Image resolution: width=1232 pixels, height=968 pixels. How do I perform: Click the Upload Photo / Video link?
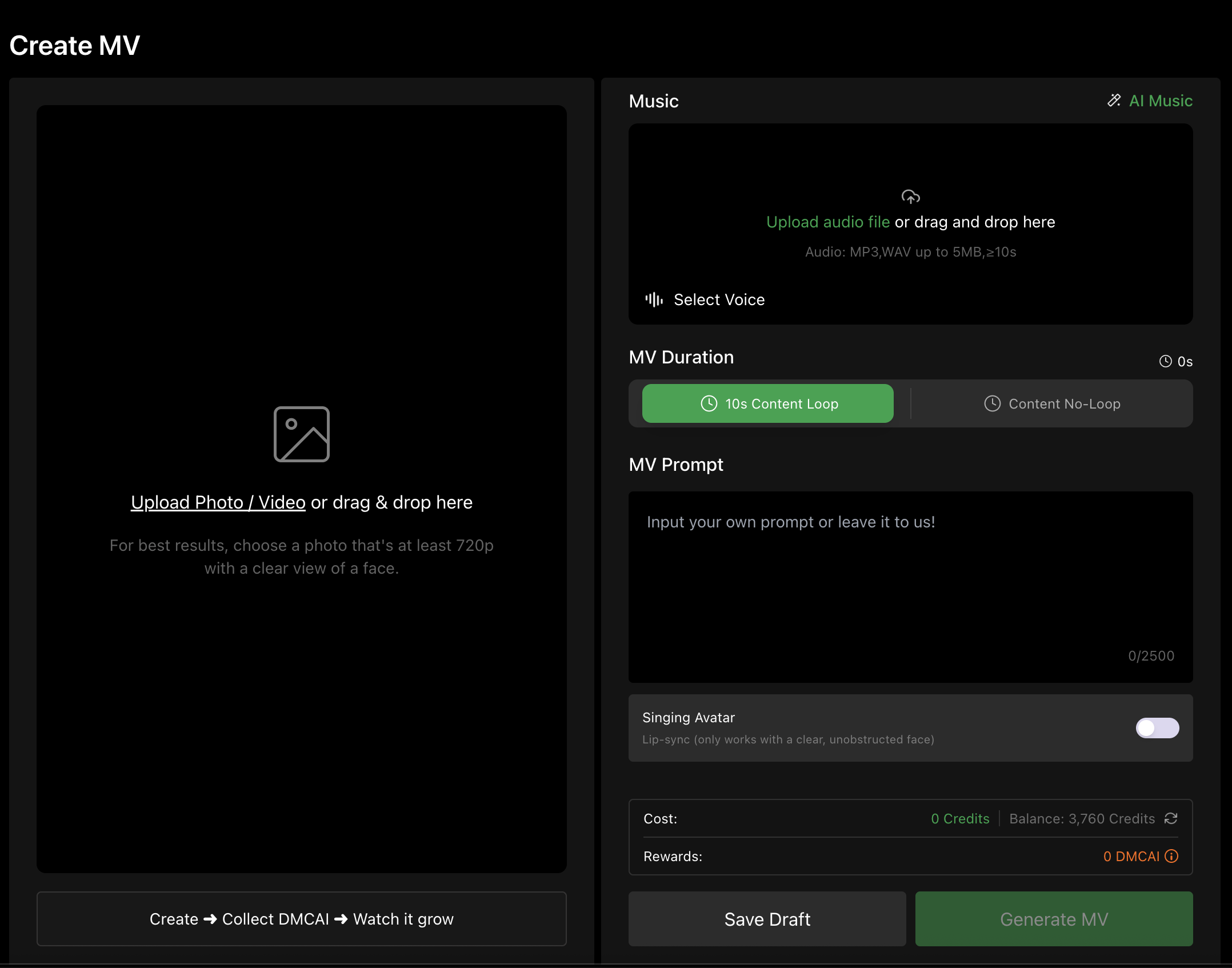click(218, 502)
